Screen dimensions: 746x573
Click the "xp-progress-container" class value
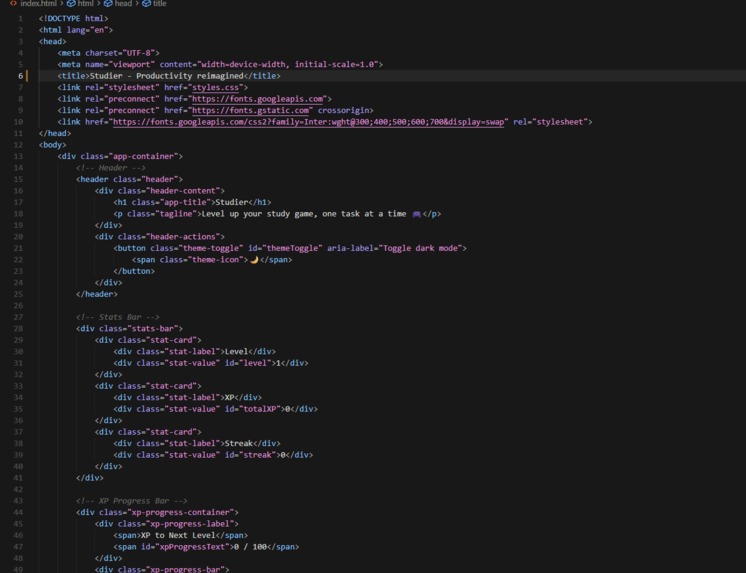coord(180,513)
